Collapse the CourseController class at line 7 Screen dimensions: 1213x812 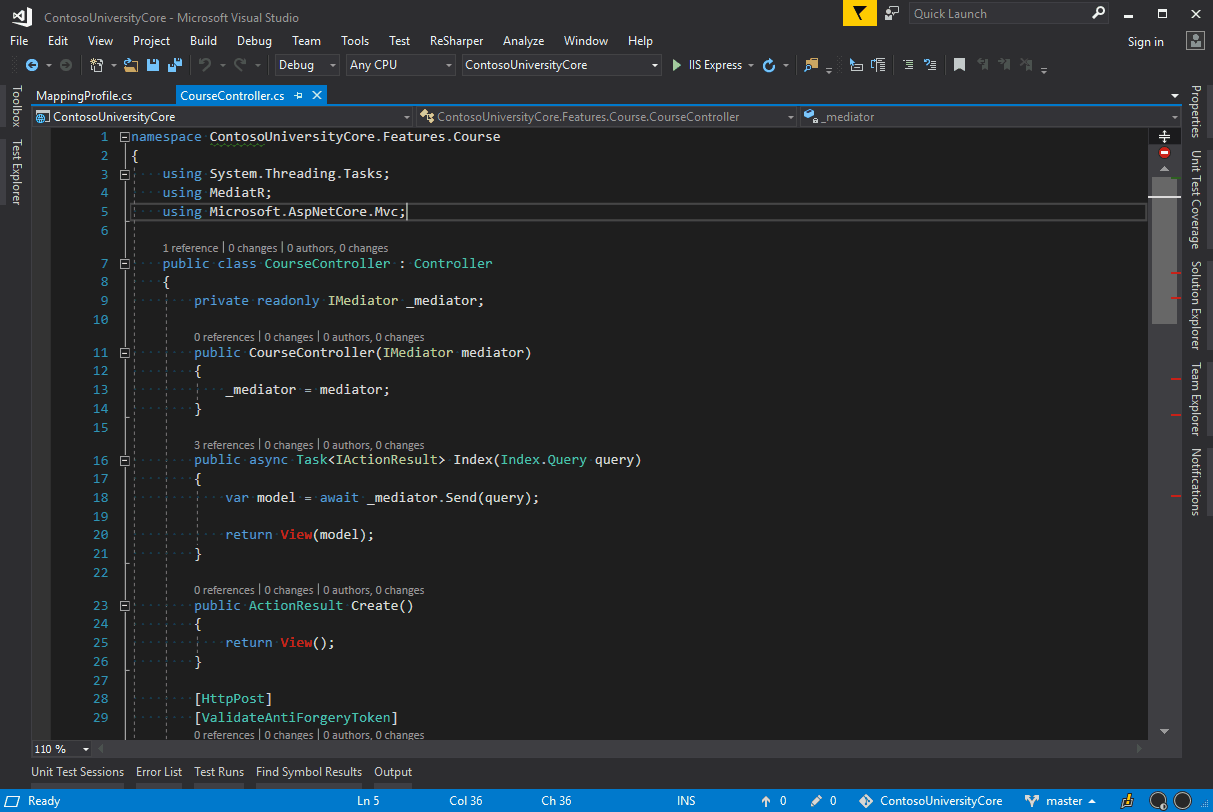tap(124, 264)
